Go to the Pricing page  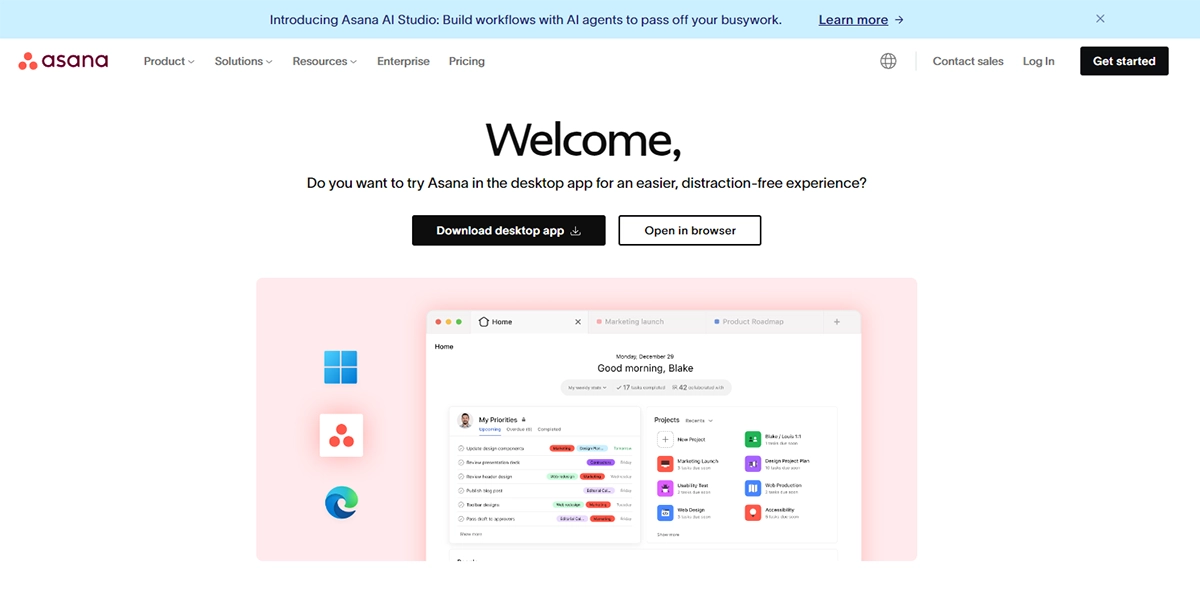click(466, 61)
